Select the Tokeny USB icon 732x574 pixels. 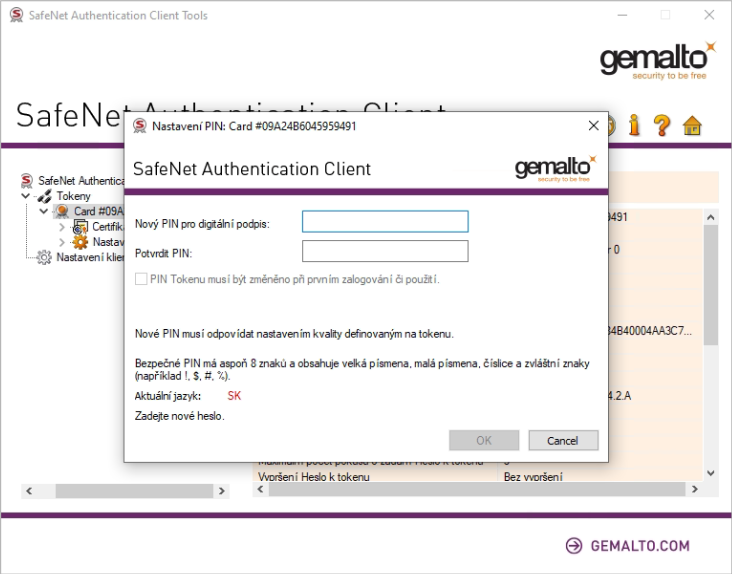(44, 196)
